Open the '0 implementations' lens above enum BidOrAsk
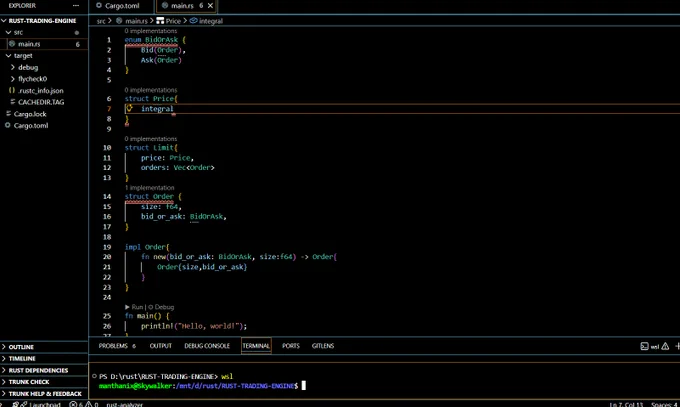680x407 pixels. coord(150,31)
